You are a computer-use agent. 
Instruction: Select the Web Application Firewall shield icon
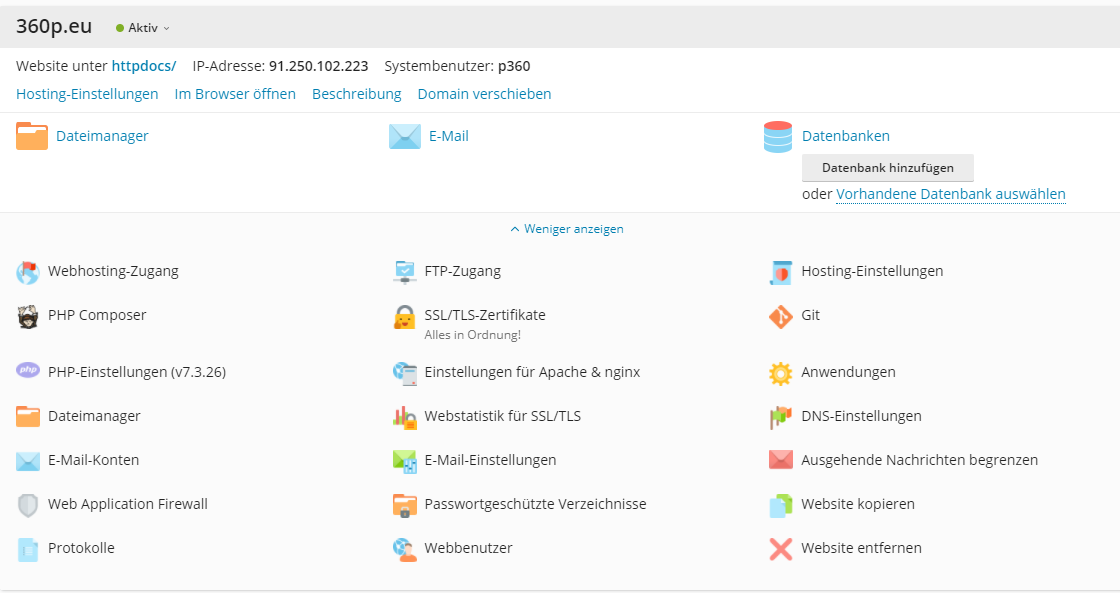point(28,505)
